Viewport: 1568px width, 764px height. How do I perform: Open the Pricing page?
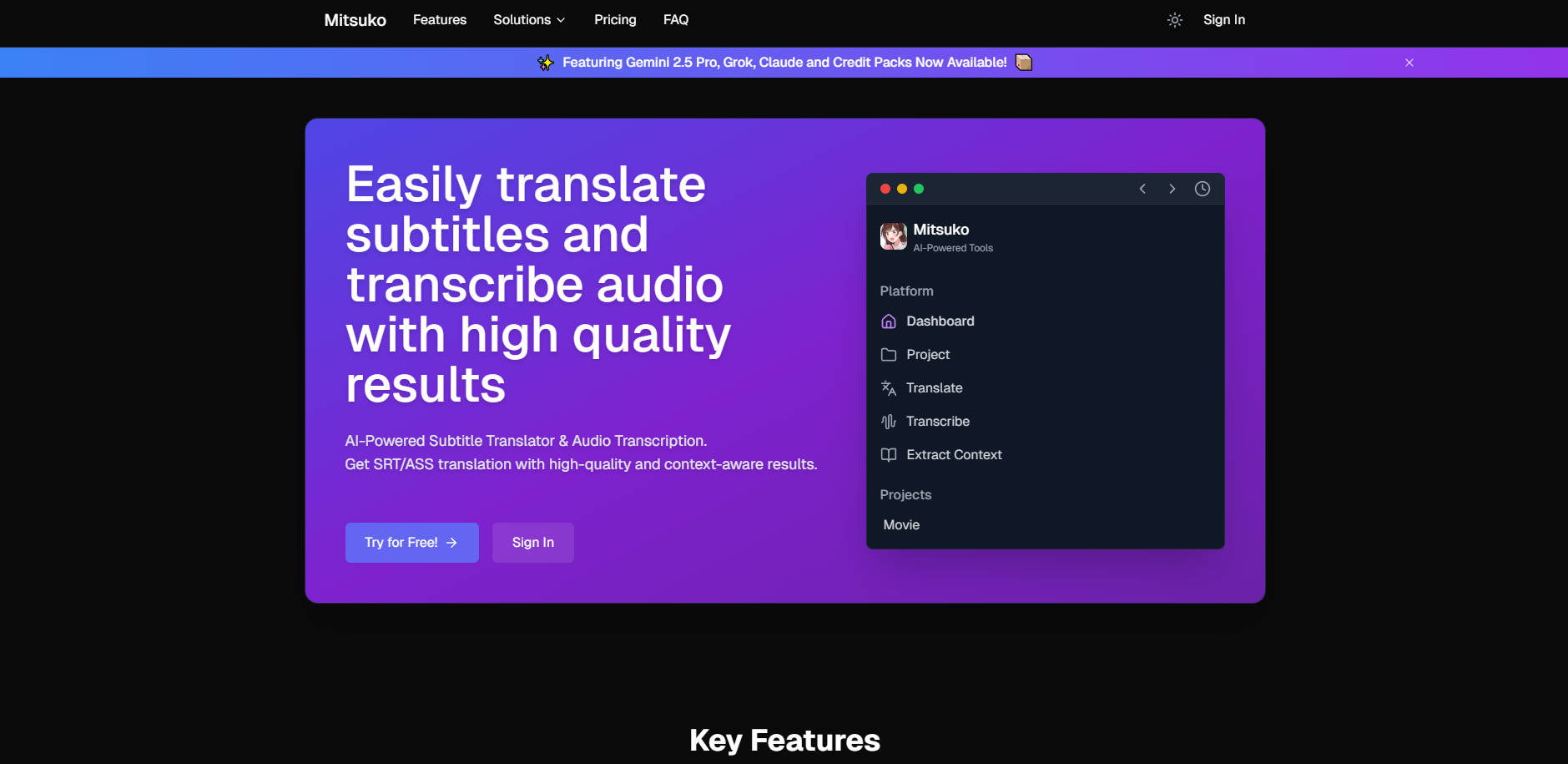[x=615, y=20]
